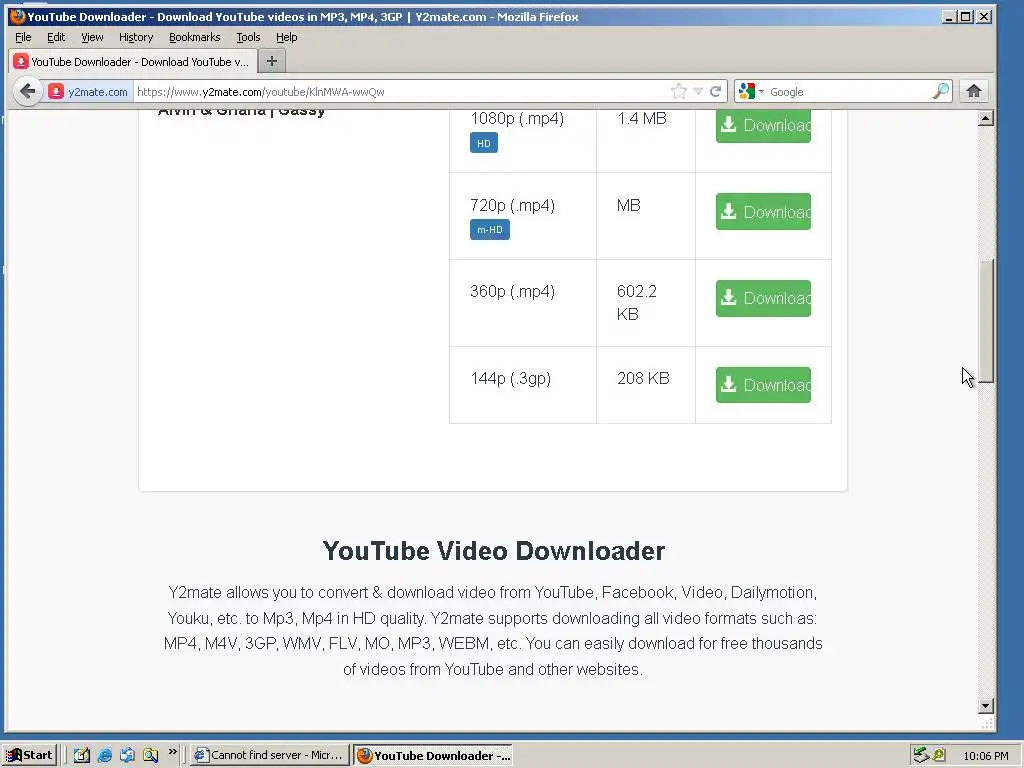This screenshot has width=1024, height=768.
Task: Click the HD badge under 1080p
Action: (484, 143)
